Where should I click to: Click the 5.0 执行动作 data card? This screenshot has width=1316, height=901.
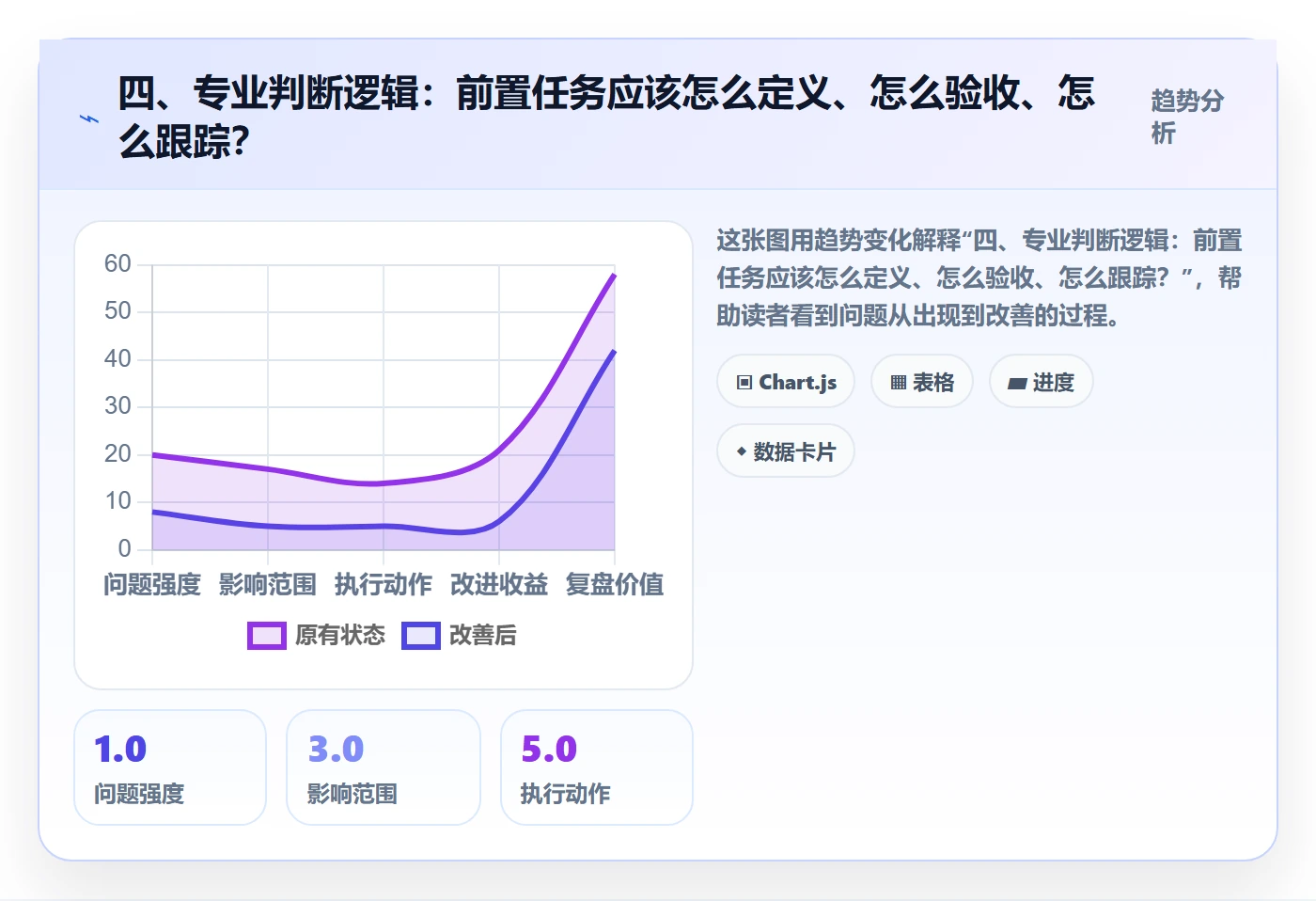(x=597, y=767)
